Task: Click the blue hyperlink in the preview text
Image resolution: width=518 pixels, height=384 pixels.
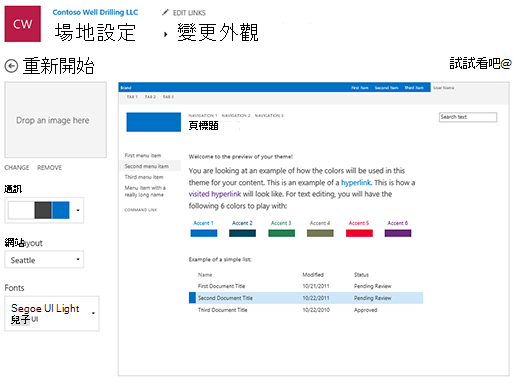Action: click(356, 183)
